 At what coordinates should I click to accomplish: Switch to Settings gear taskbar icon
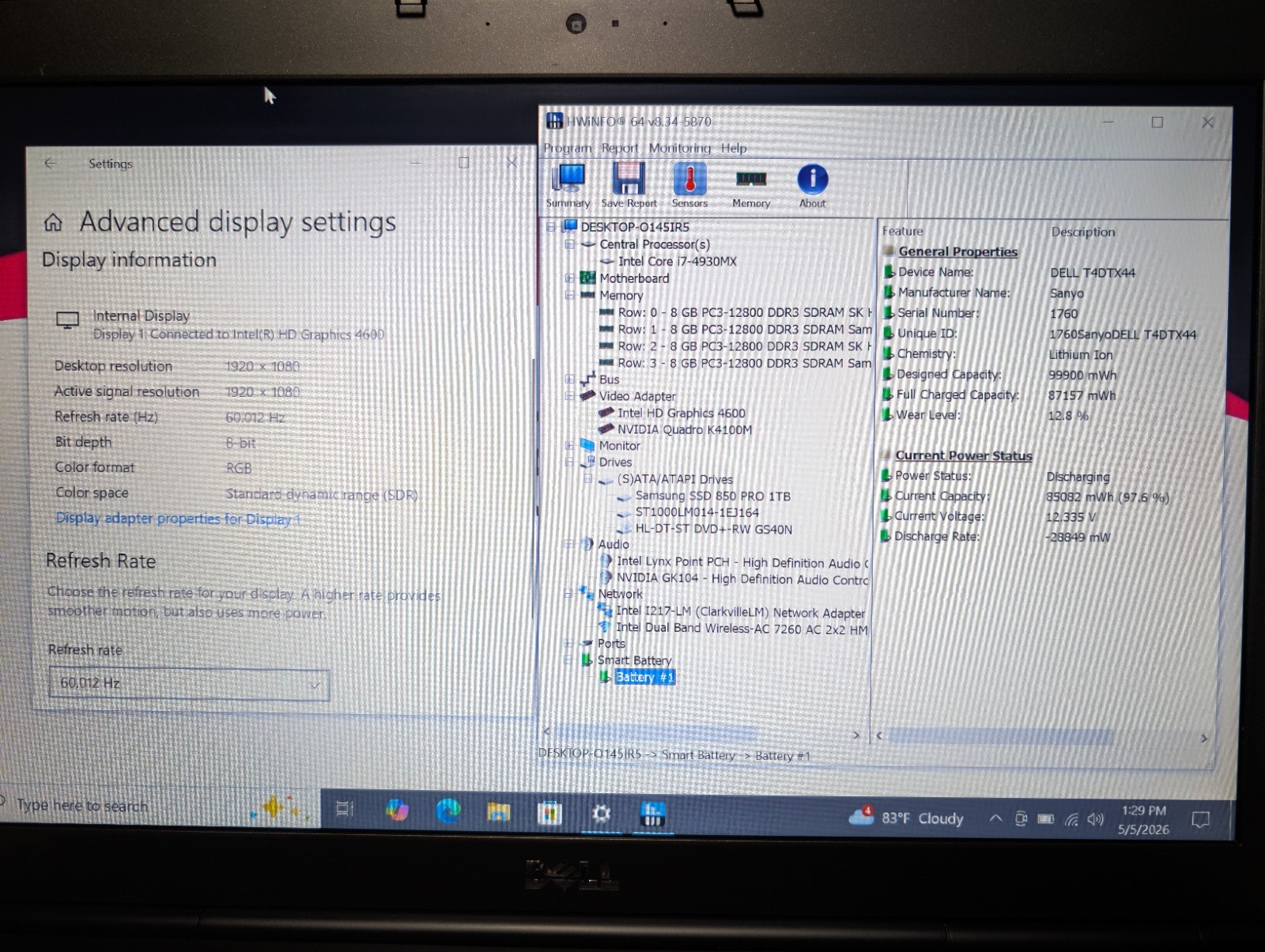pyautogui.click(x=602, y=813)
